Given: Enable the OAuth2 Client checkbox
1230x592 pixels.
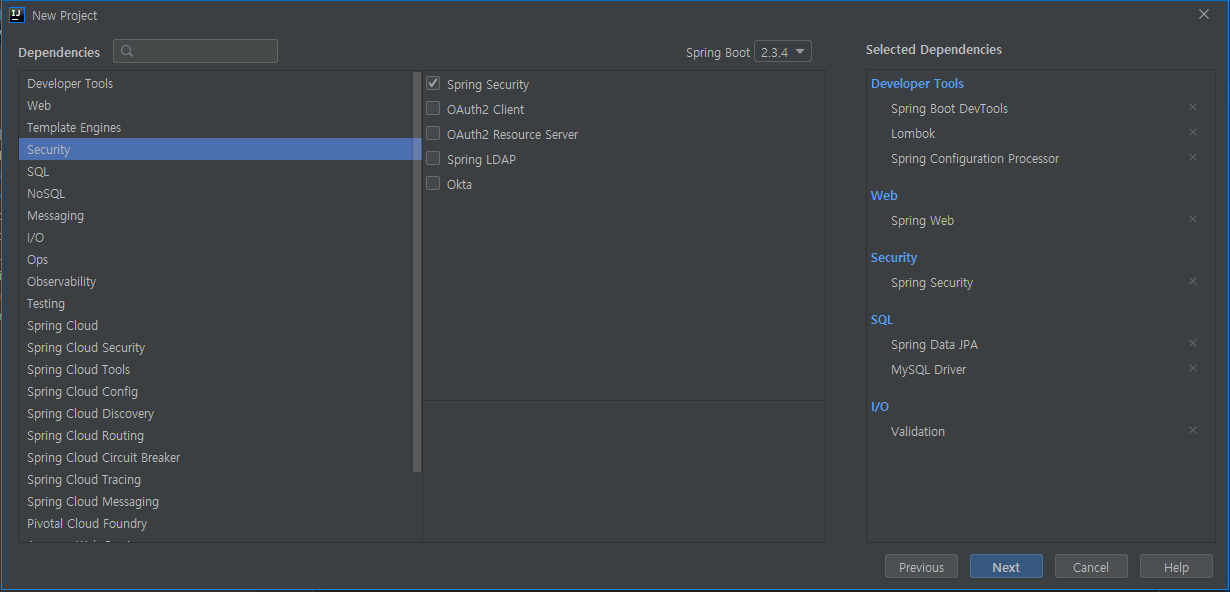Looking at the screenshot, I should tap(433, 109).
